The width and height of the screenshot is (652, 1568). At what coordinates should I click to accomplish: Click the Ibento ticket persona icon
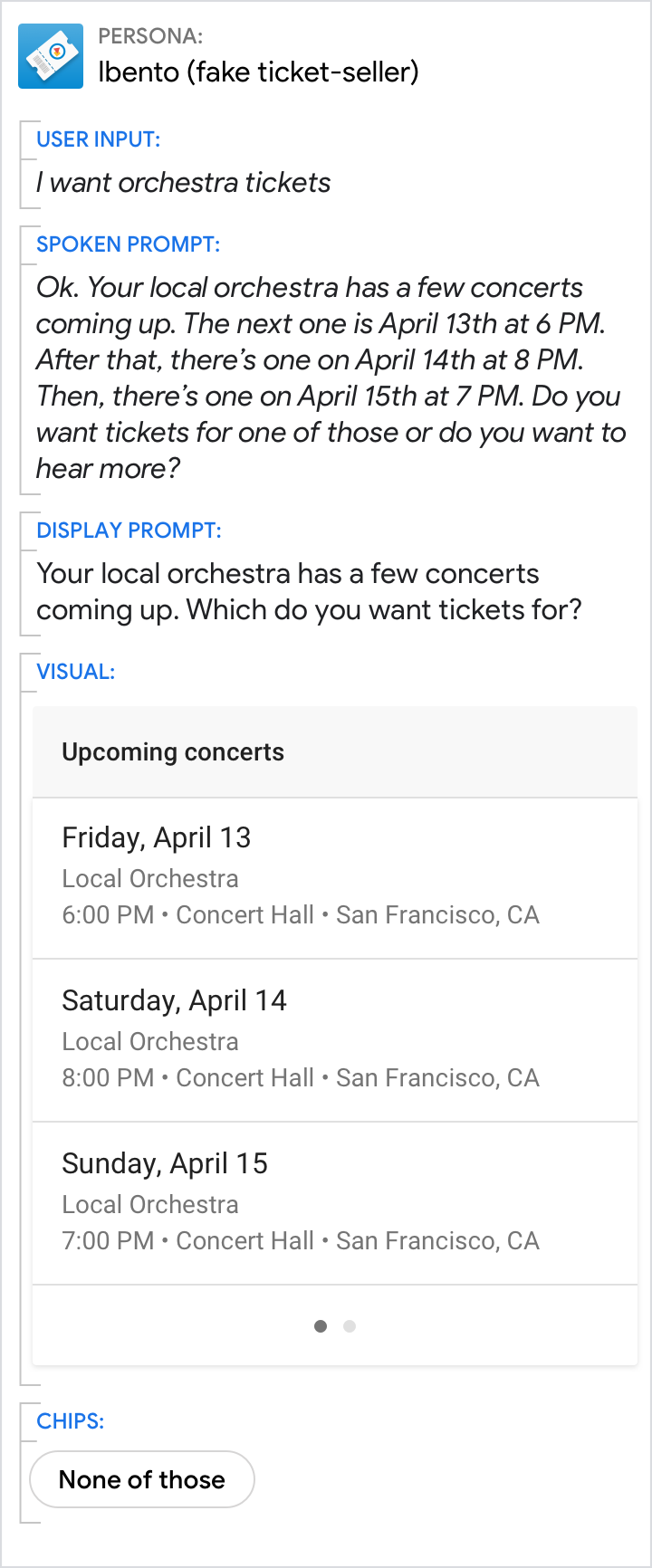click(x=51, y=56)
